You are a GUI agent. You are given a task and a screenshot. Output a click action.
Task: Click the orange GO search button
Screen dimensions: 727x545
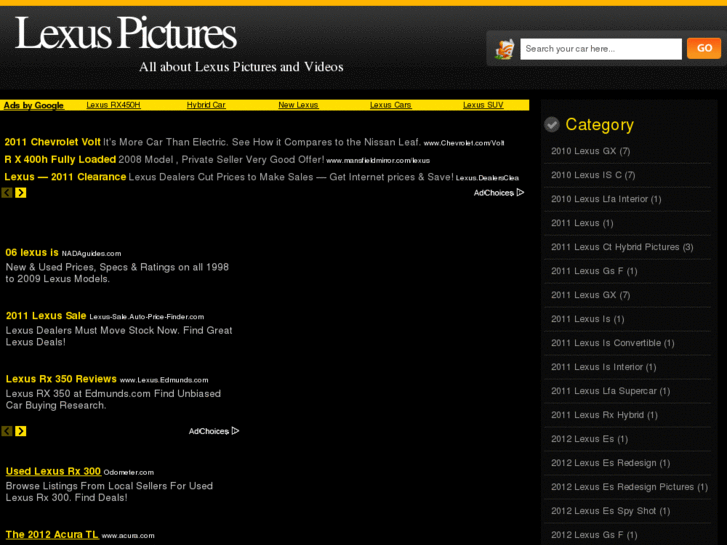coord(704,48)
